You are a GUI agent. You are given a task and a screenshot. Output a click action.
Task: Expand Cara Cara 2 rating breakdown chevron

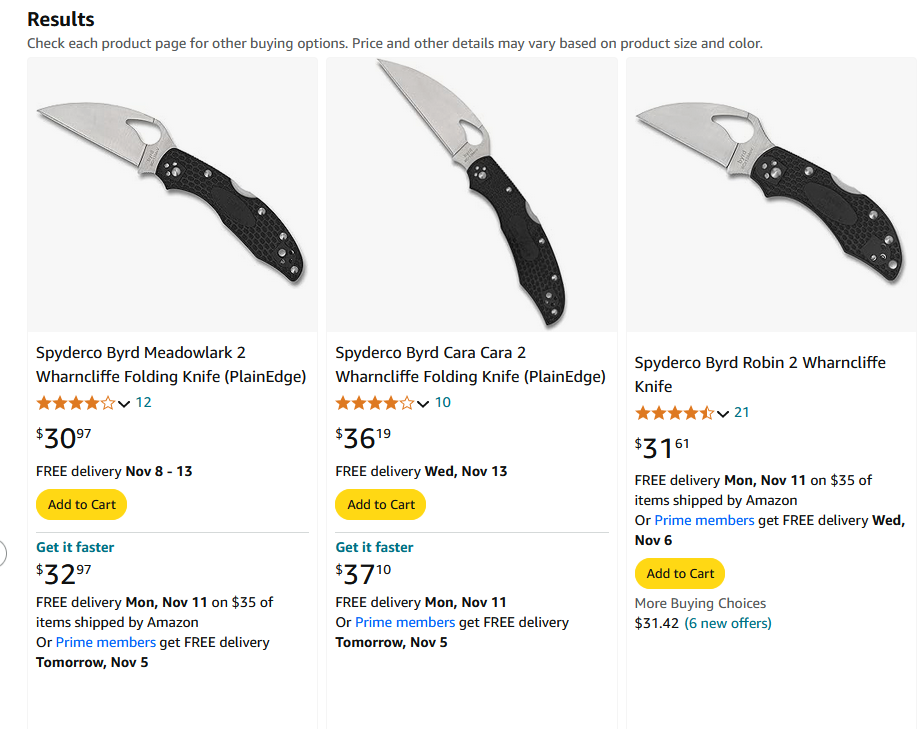click(423, 404)
